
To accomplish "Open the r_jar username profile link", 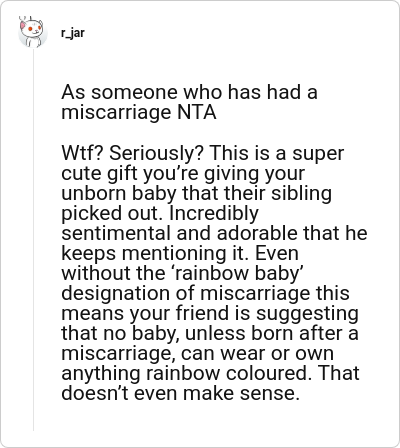I will tap(73, 33).
